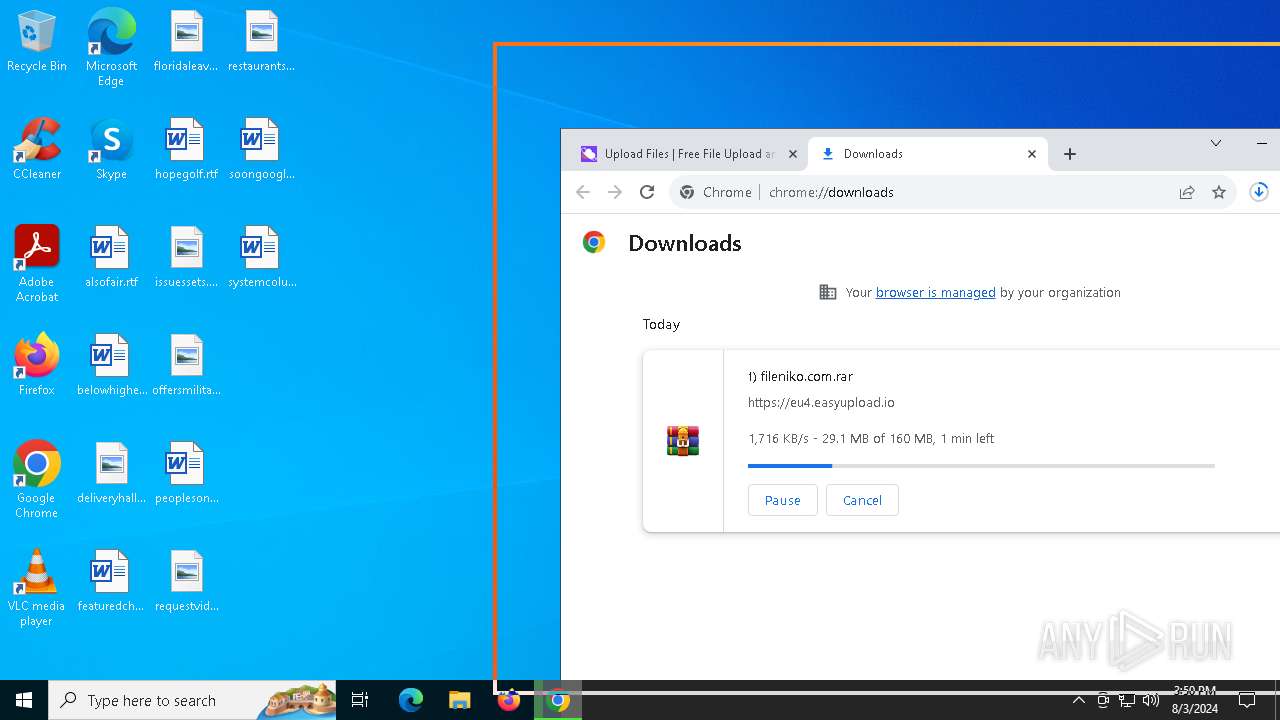Select requestvid... image file on desktop
Viewport: 1280px width, 720px height.
pos(186,582)
